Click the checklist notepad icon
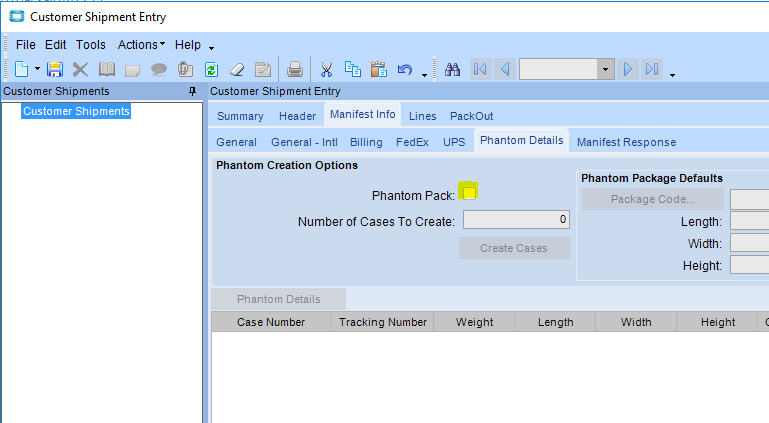Screen dimensions: 769x423 coord(263,69)
